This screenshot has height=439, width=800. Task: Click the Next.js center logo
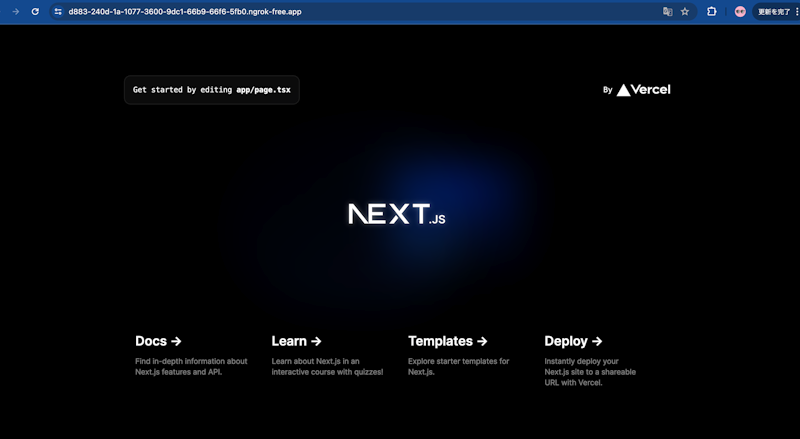(x=396, y=214)
